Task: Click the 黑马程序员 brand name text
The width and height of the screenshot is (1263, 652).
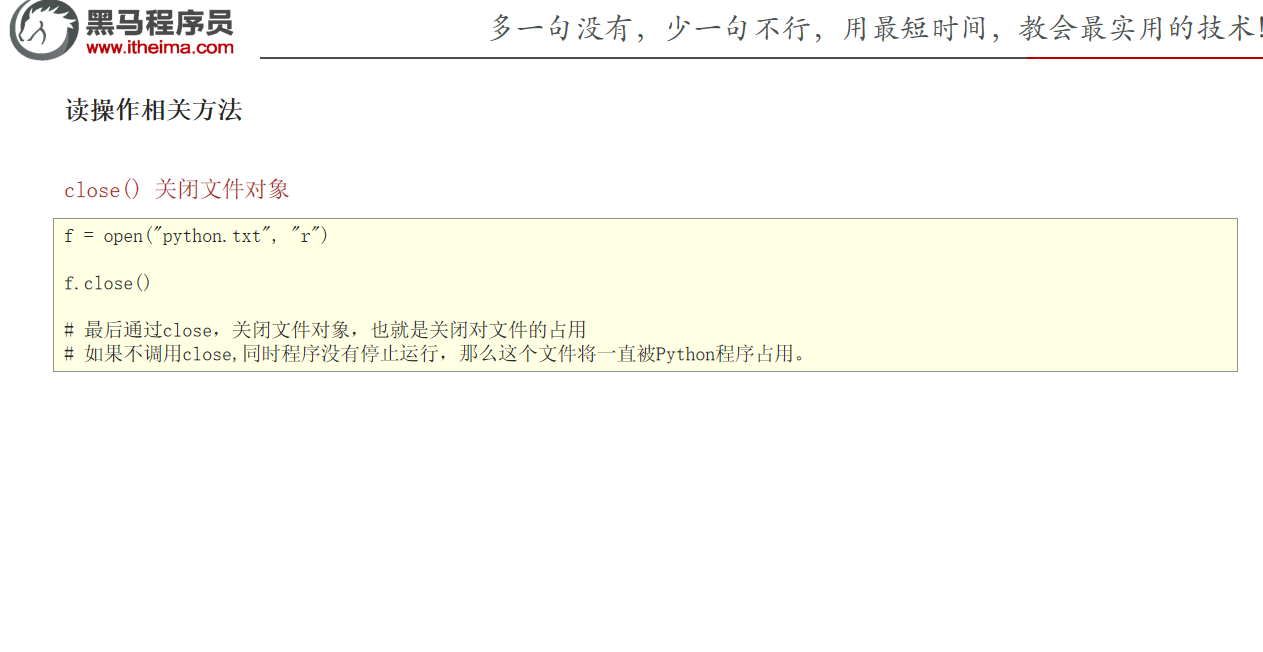Action: (160, 22)
